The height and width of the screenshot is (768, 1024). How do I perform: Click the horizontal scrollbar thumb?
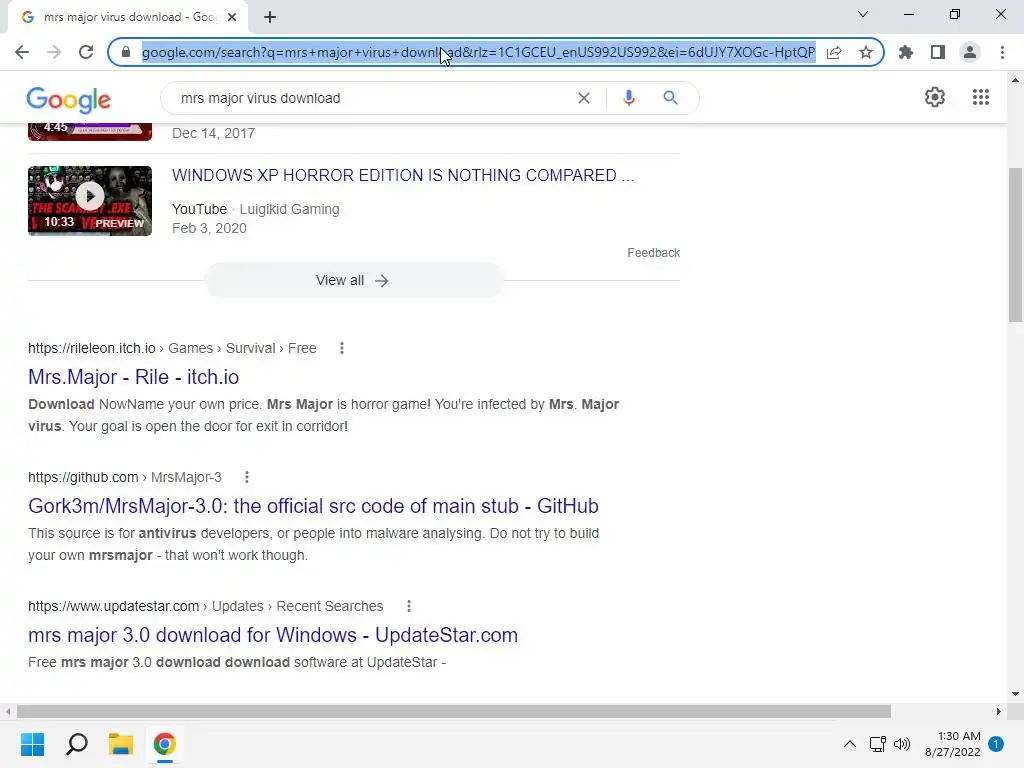(x=454, y=711)
